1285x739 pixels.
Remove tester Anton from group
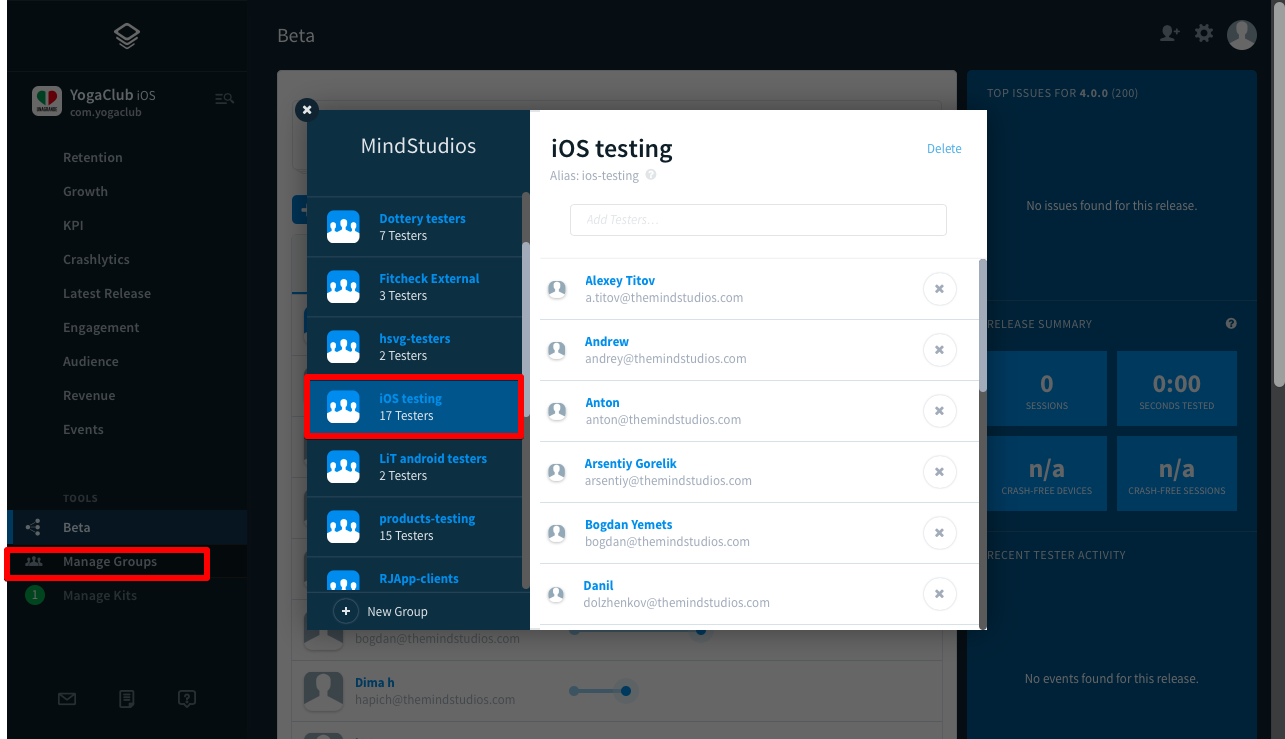click(939, 411)
